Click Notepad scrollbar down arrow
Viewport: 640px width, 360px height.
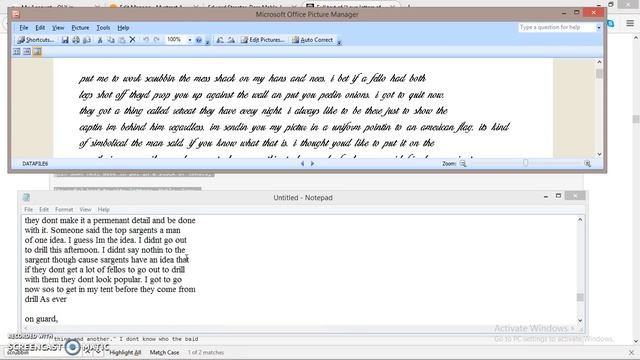click(580, 320)
